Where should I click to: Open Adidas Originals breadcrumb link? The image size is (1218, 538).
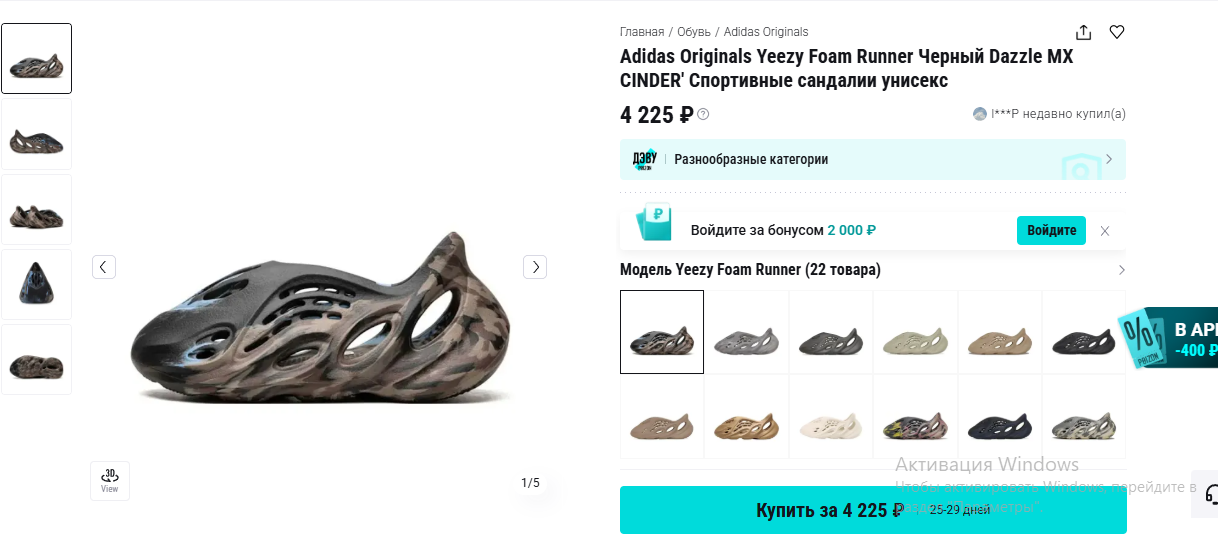click(766, 32)
